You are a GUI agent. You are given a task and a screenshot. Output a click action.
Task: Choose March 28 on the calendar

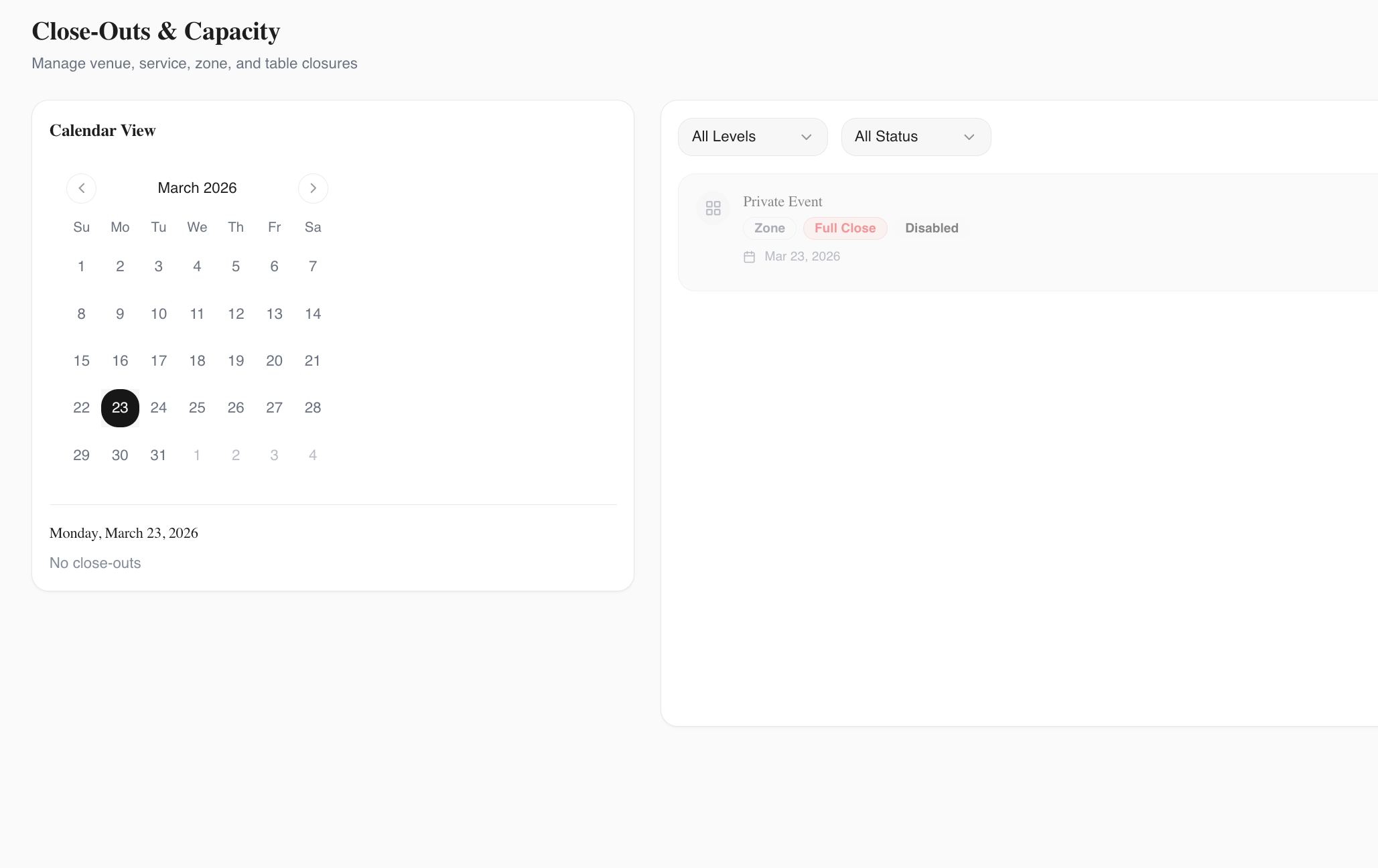tap(313, 408)
